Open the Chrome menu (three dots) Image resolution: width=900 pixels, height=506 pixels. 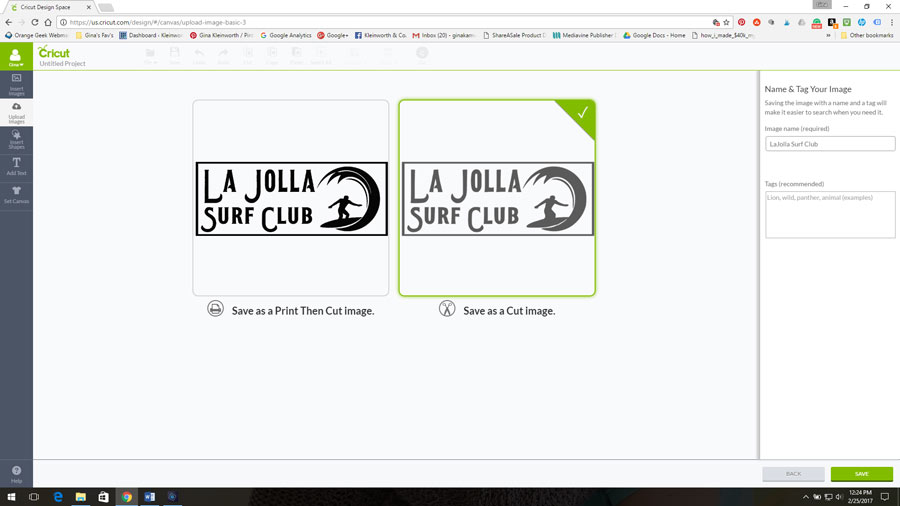pos(892,22)
